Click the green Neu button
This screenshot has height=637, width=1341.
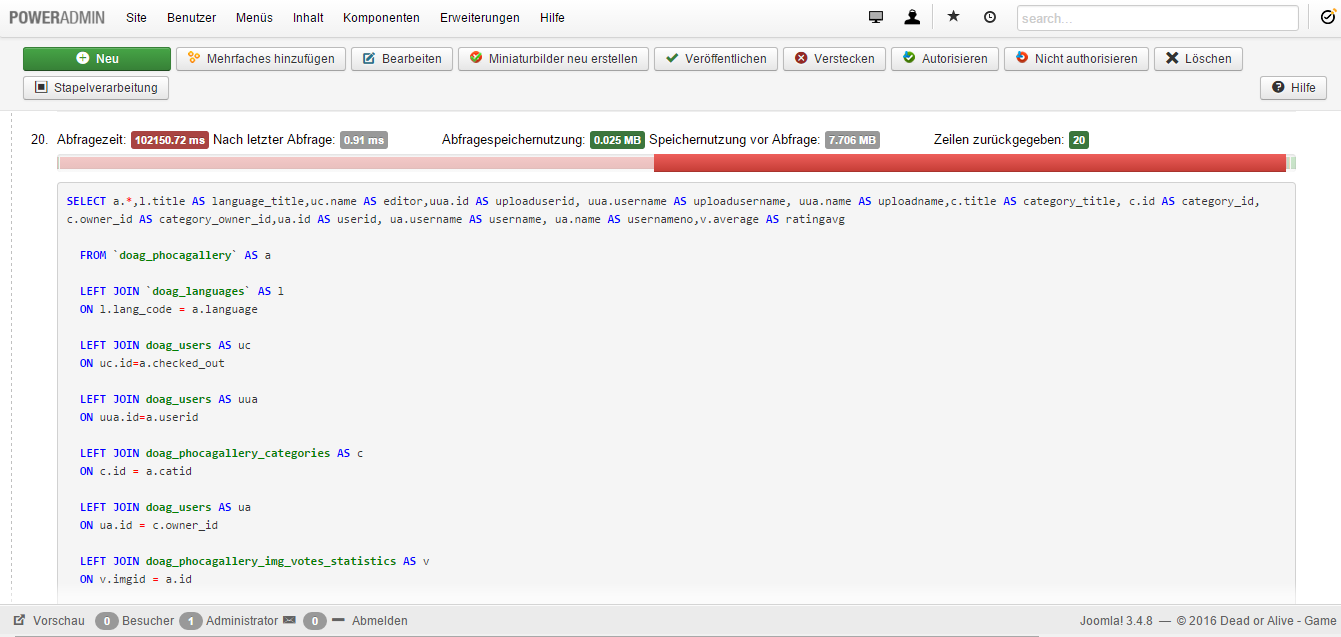pyautogui.click(x=97, y=59)
